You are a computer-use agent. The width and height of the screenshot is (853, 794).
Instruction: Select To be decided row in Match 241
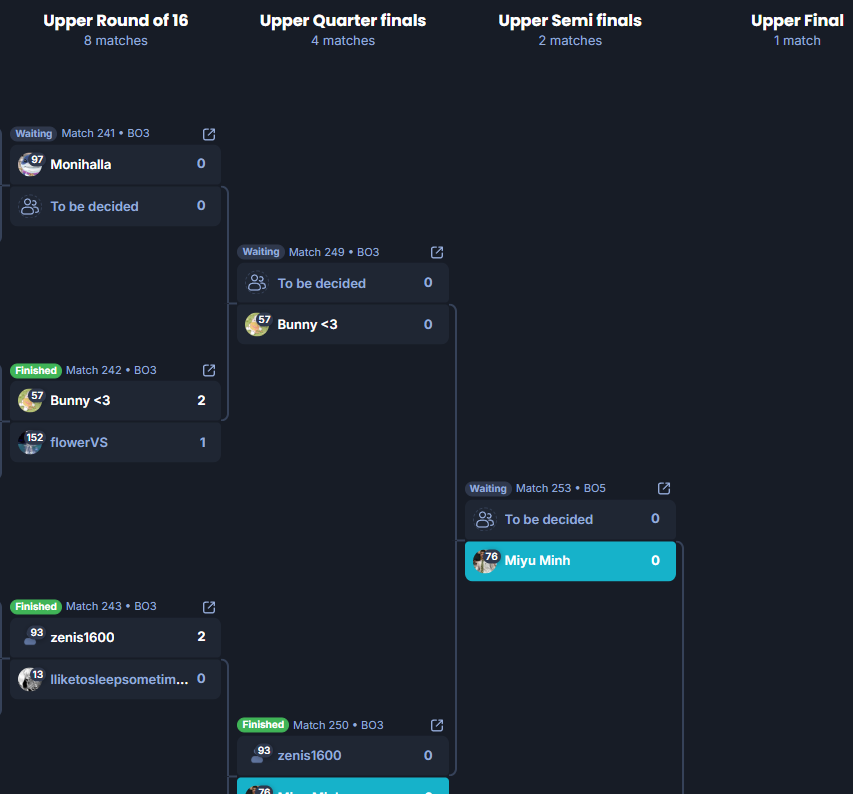click(115, 207)
